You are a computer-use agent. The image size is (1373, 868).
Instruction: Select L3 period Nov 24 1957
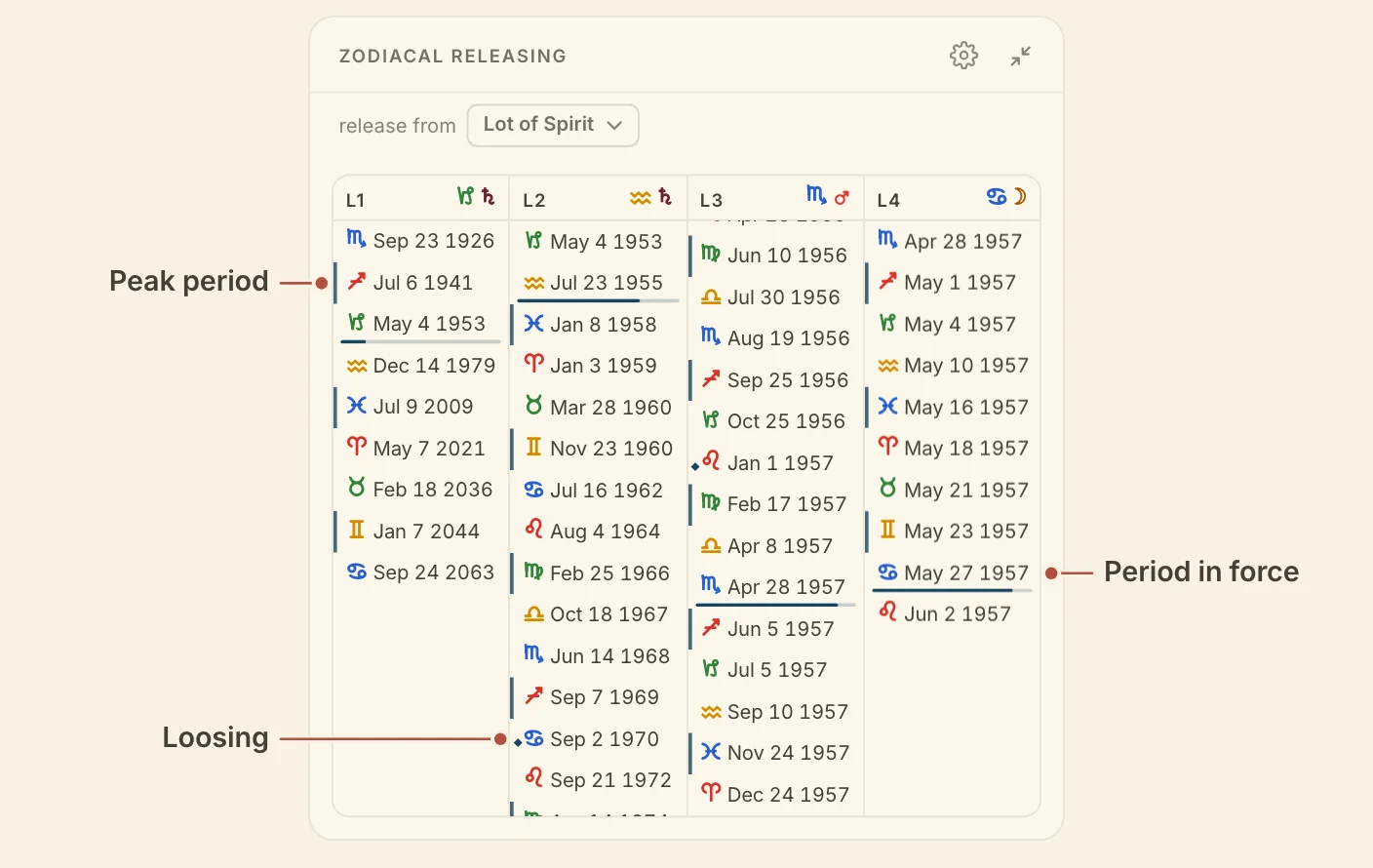pos(776,753)
